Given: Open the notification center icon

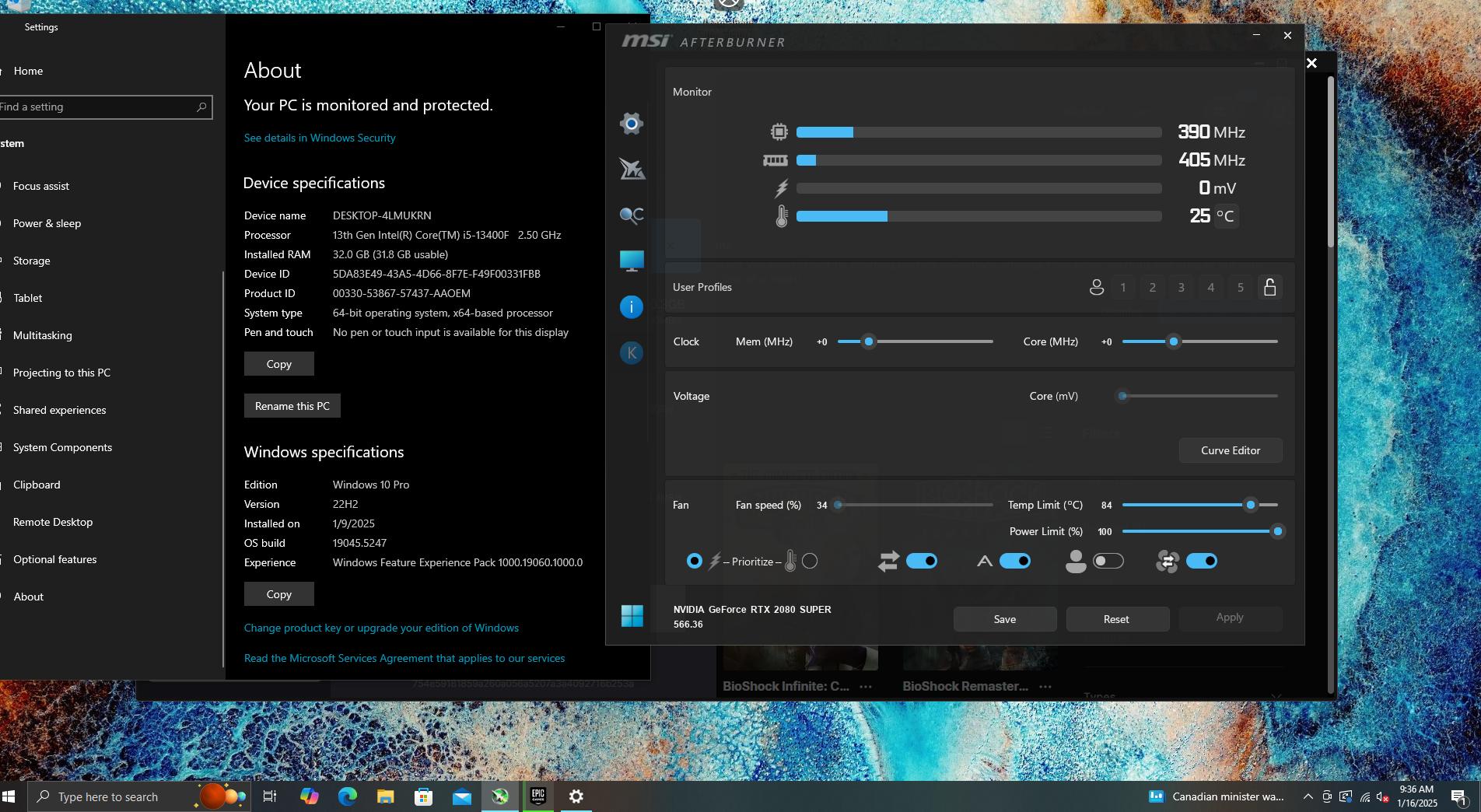Looking at the screenshot, I should (x=1459, y=796).
